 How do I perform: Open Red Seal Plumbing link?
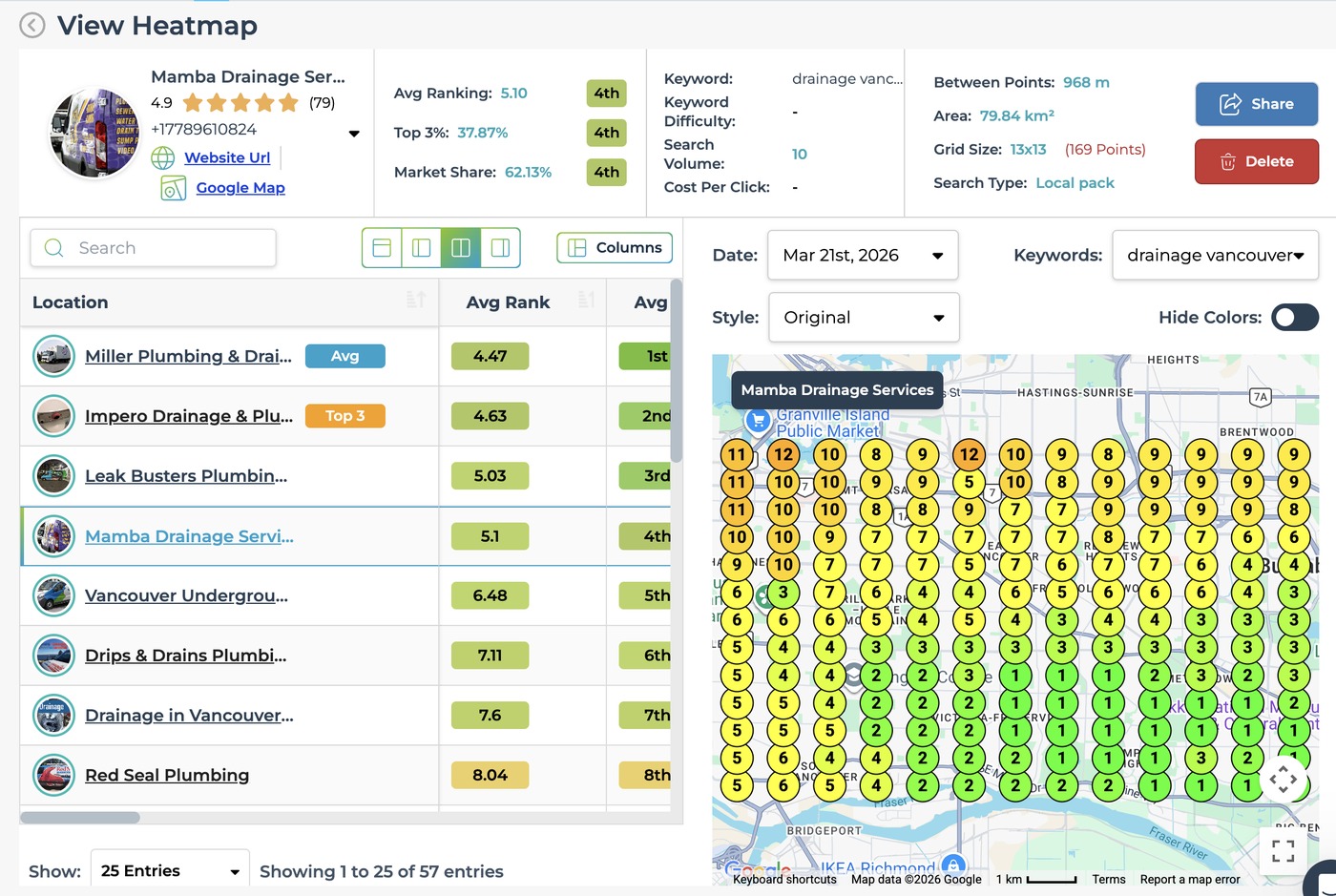coord(167,776)
